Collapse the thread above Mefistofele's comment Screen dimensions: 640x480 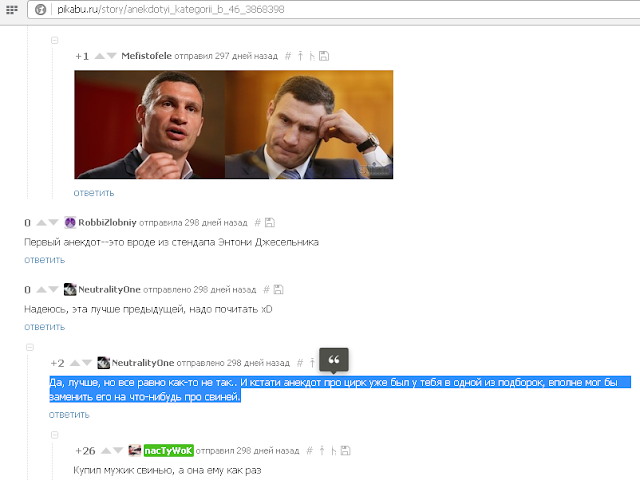pyautogui.click(x=54, y=40)
